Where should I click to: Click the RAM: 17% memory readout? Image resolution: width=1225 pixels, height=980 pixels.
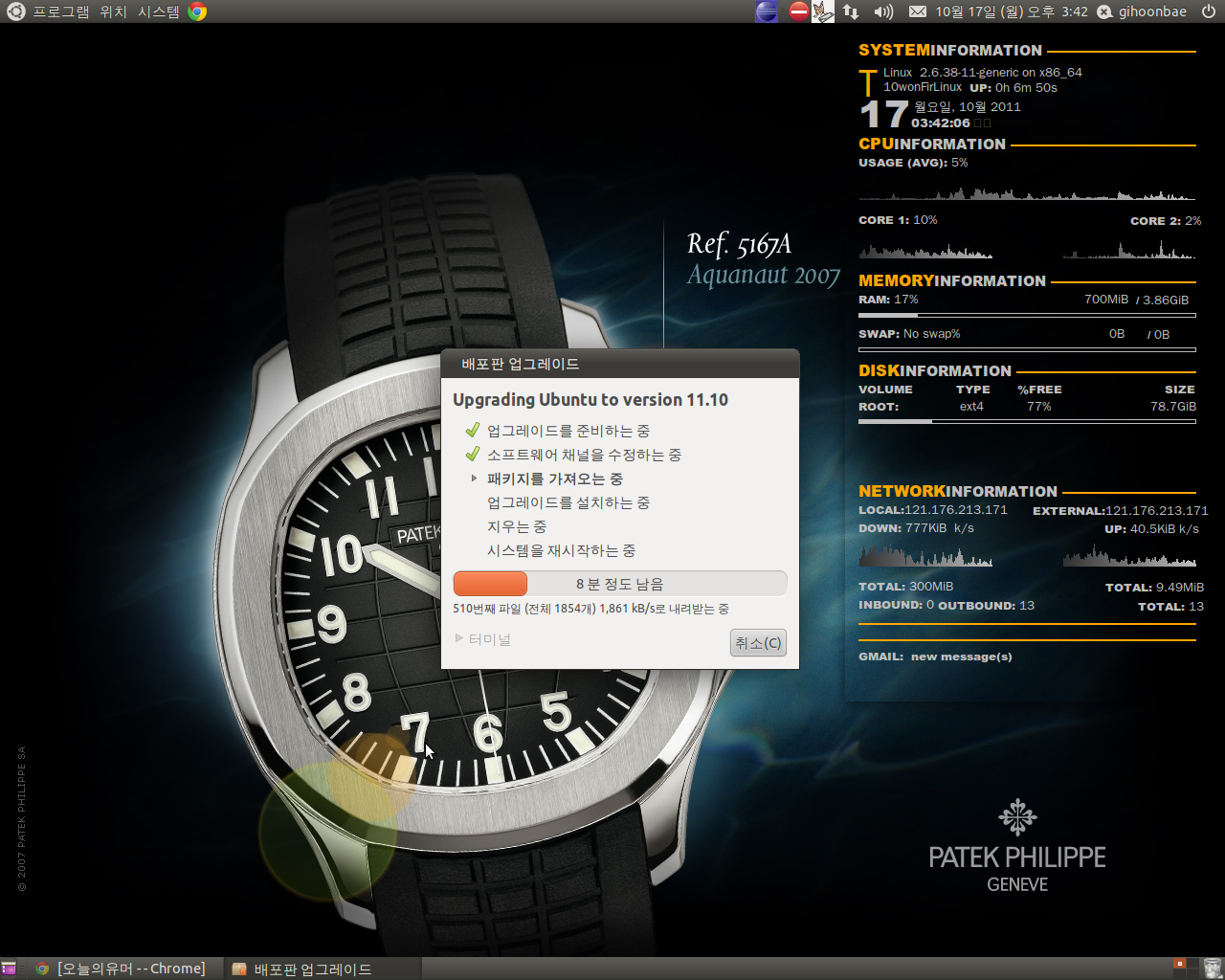click(x=888, y=300)
